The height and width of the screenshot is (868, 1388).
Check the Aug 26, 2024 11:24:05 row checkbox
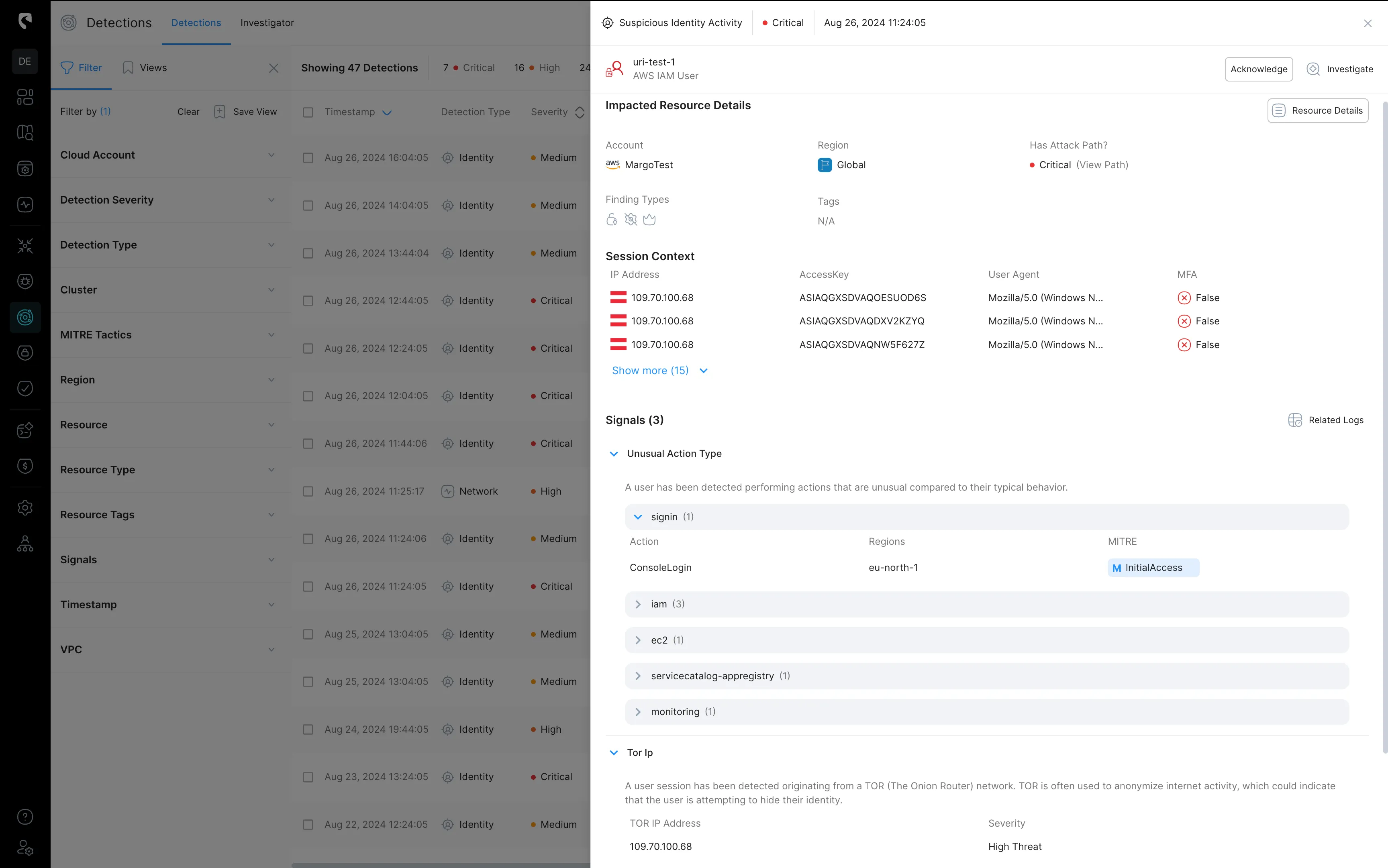pyautogui.click(x=308, y=587)
